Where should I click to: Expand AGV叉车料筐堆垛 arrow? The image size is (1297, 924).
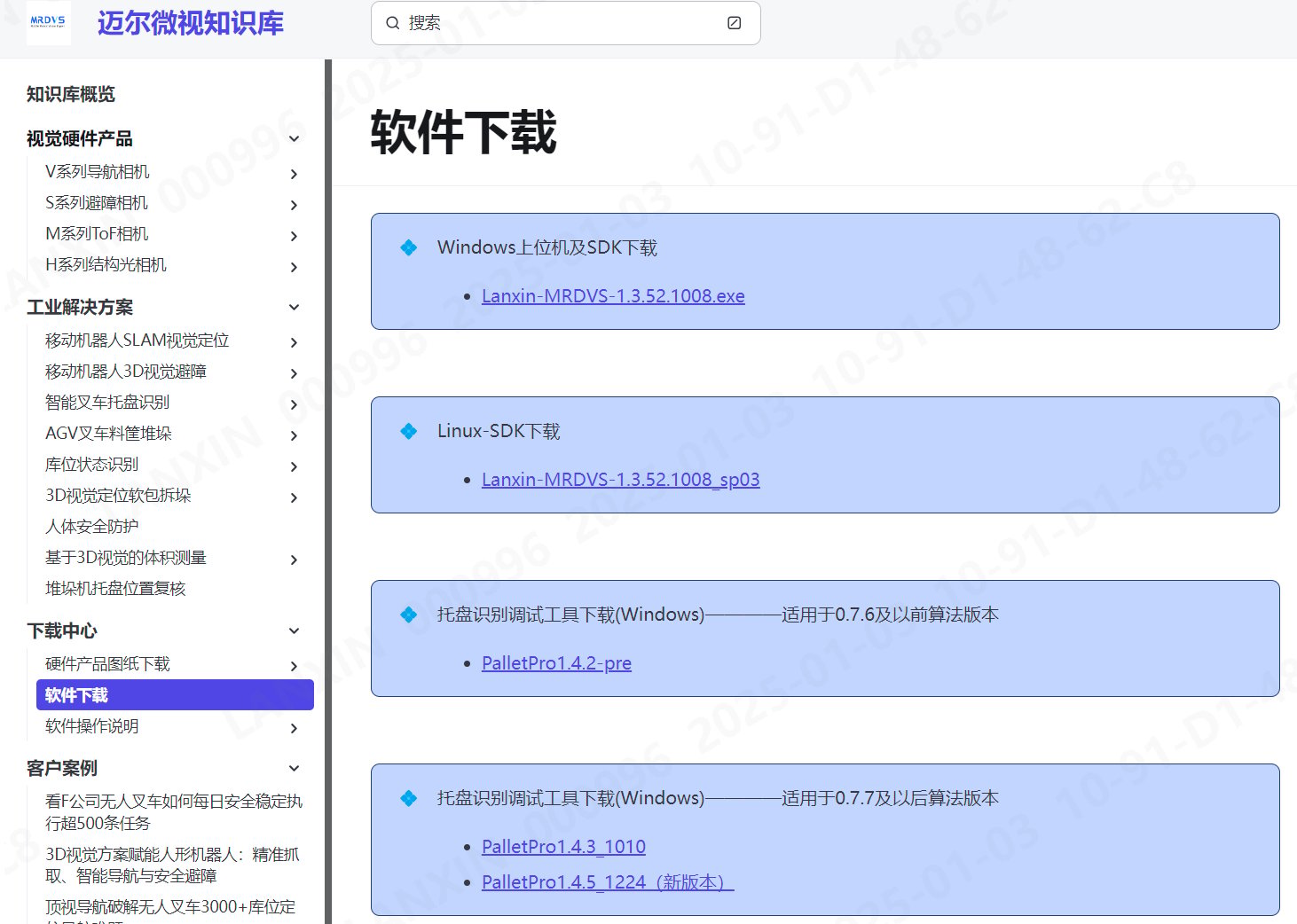(295, 435)
